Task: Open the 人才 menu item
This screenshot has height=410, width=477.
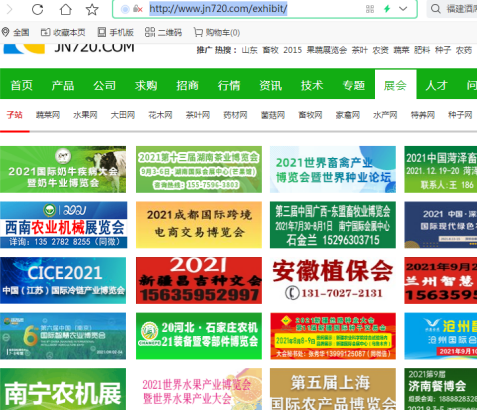Action: pyautogui.click(x=437, y=85)
